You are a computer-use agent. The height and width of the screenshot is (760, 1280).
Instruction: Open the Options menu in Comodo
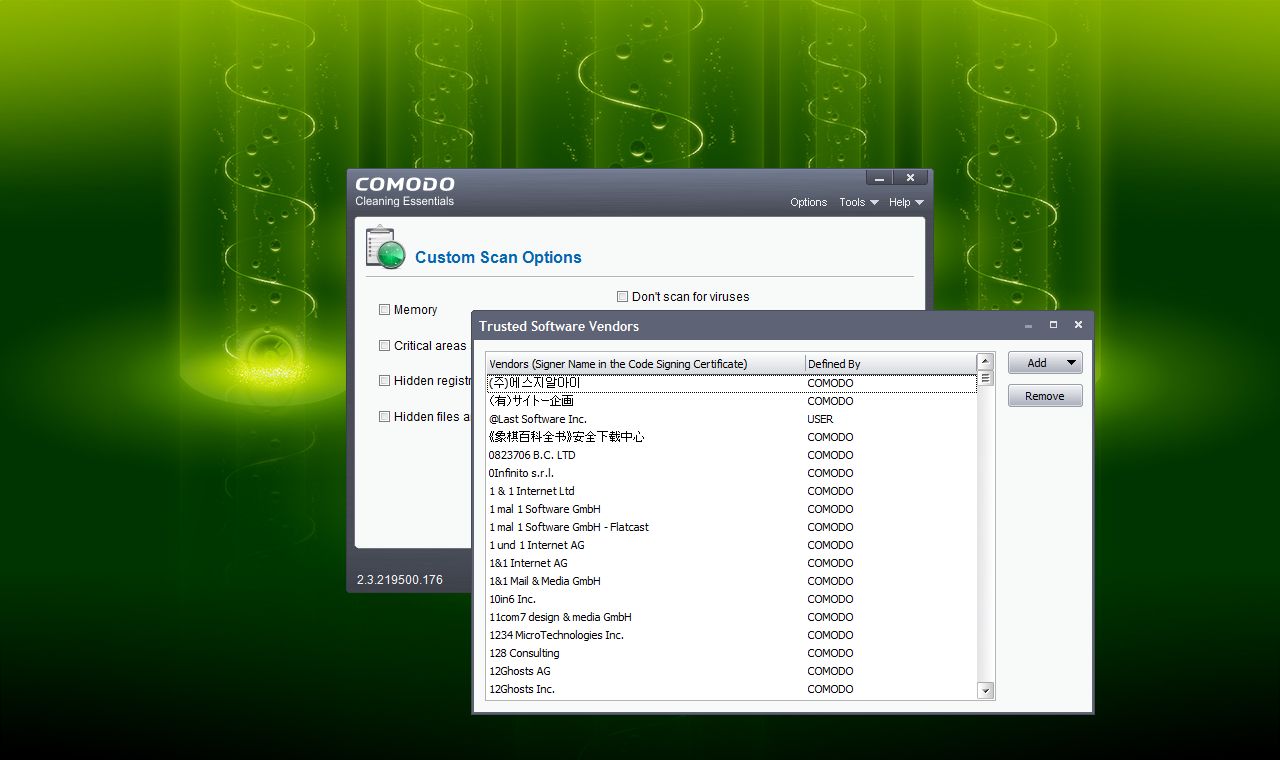[808, 202]
